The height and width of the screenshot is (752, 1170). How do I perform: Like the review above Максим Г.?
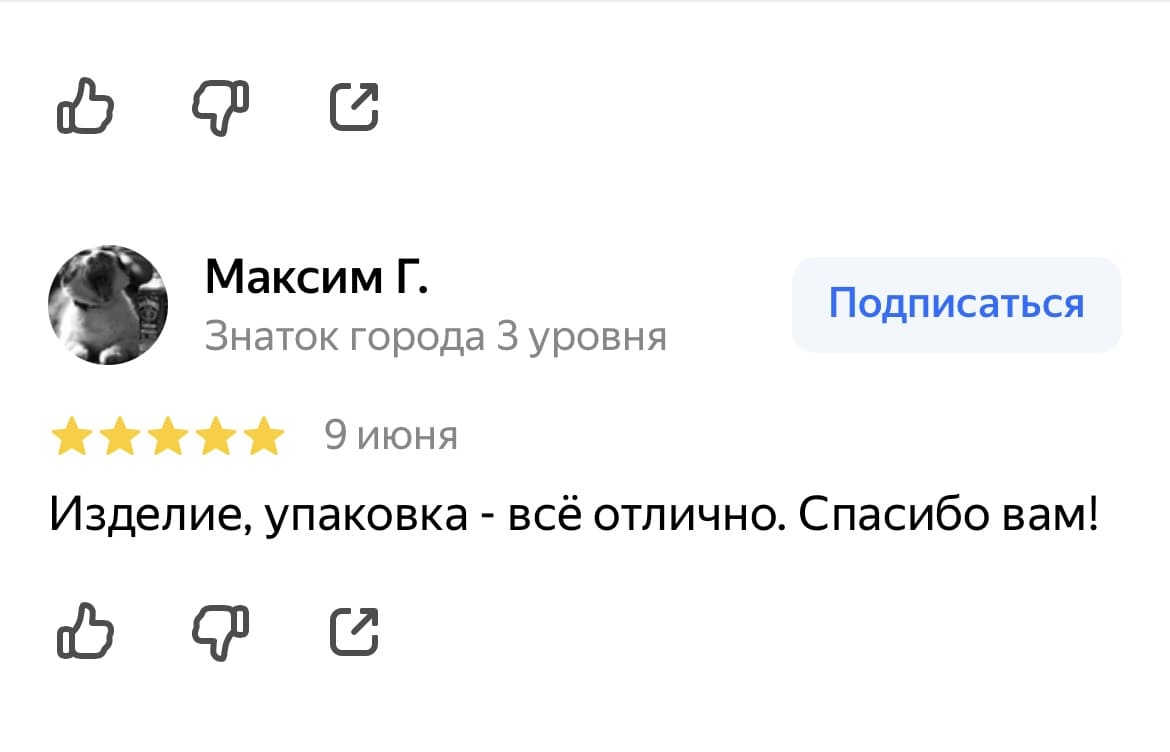[x=85, y=107]
